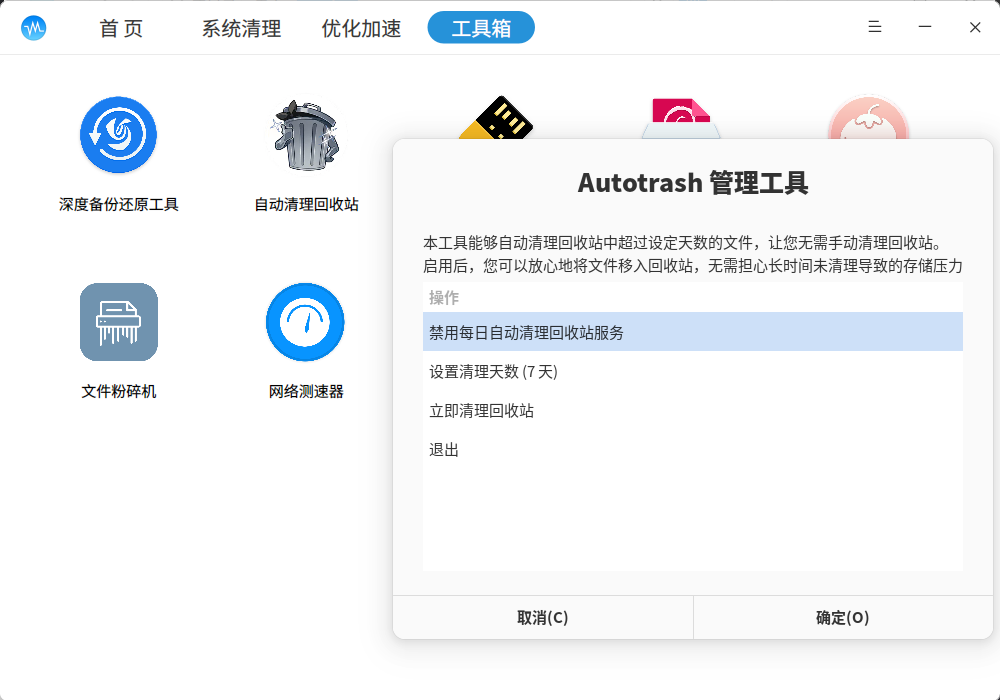Close the main window

[x=975, y=27]
